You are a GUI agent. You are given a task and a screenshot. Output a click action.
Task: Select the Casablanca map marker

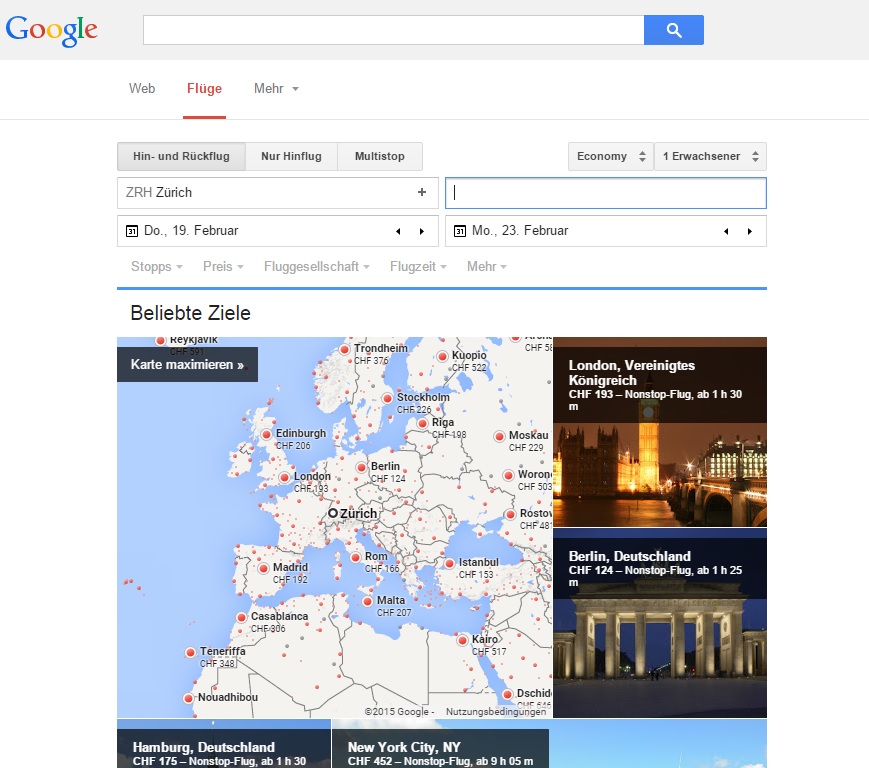point(241,617)
